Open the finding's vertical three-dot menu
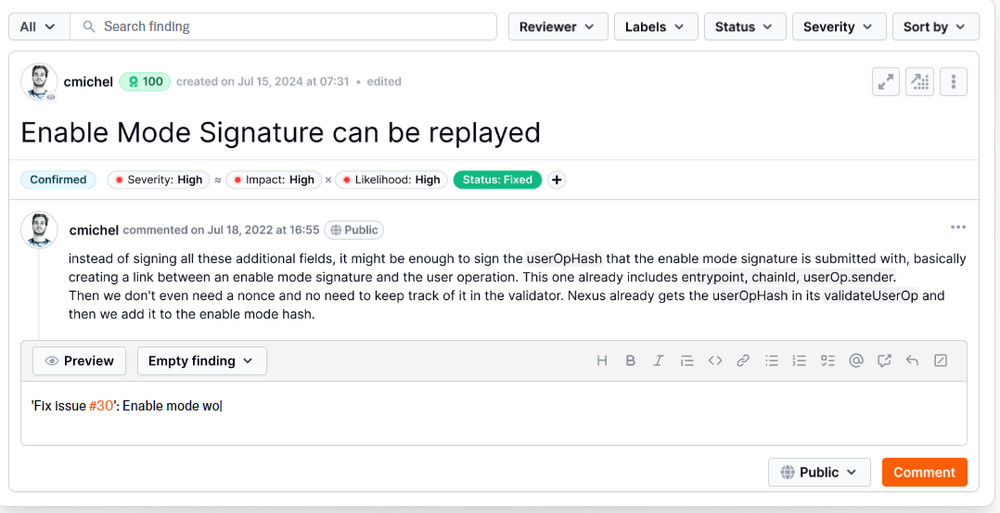Screen dimensions: 1000x513 coord(953,82)
